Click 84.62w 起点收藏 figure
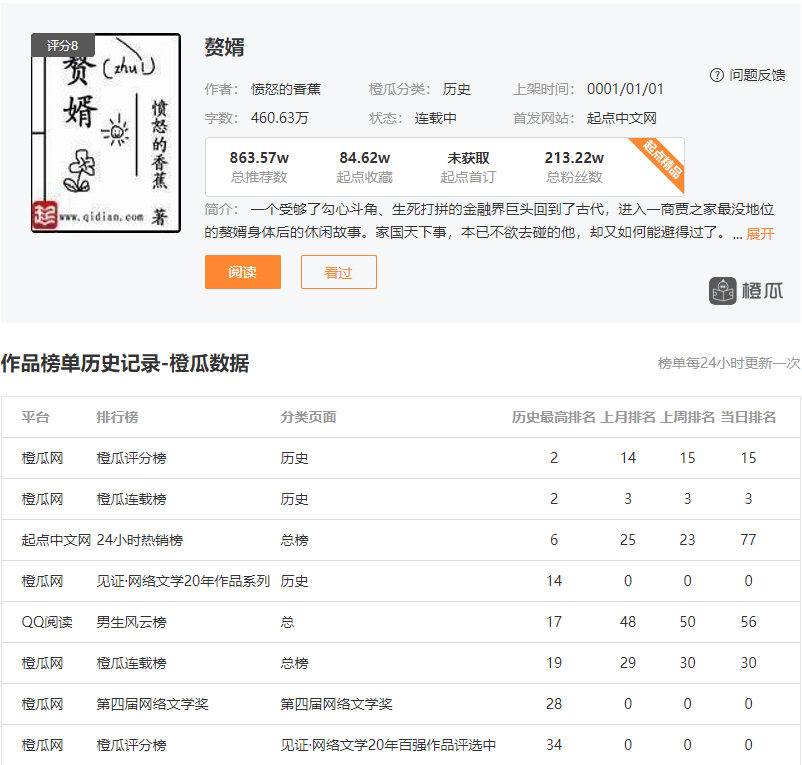 pos(365,158)
